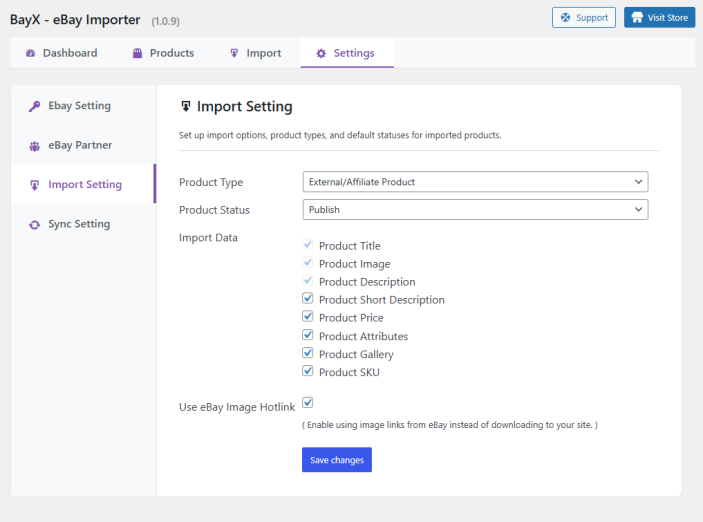Image resolution: width=703 pixels, height=522 pixels.
Task: Click the Settings tab gear icon
Action: point(321,53)
